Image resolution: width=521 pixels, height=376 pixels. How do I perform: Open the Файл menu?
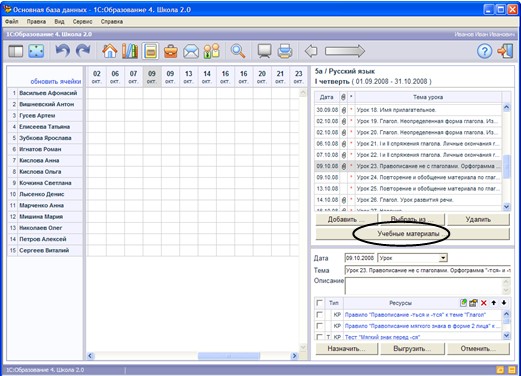point(12,22)
